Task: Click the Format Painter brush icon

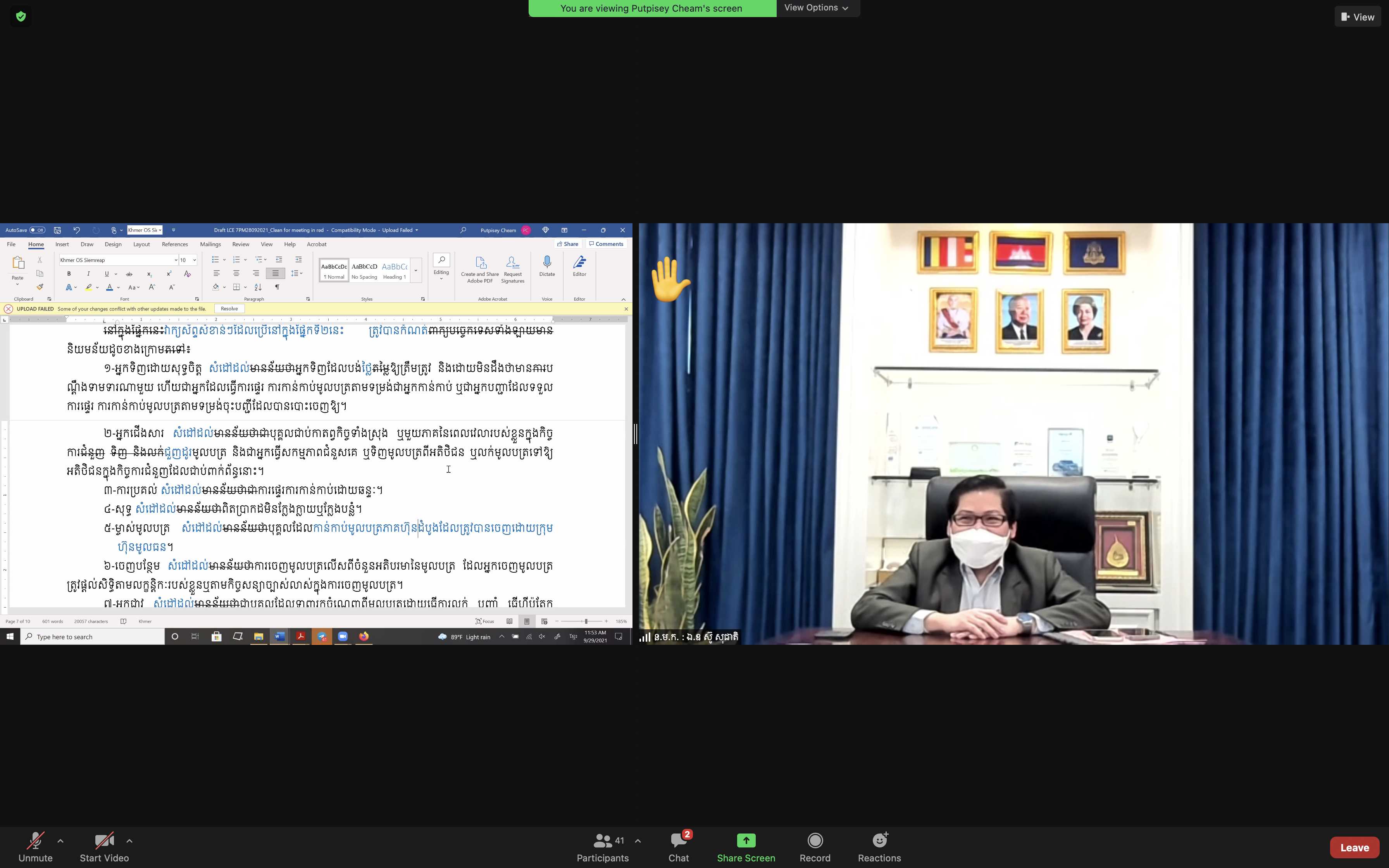Action: [40, 287]
